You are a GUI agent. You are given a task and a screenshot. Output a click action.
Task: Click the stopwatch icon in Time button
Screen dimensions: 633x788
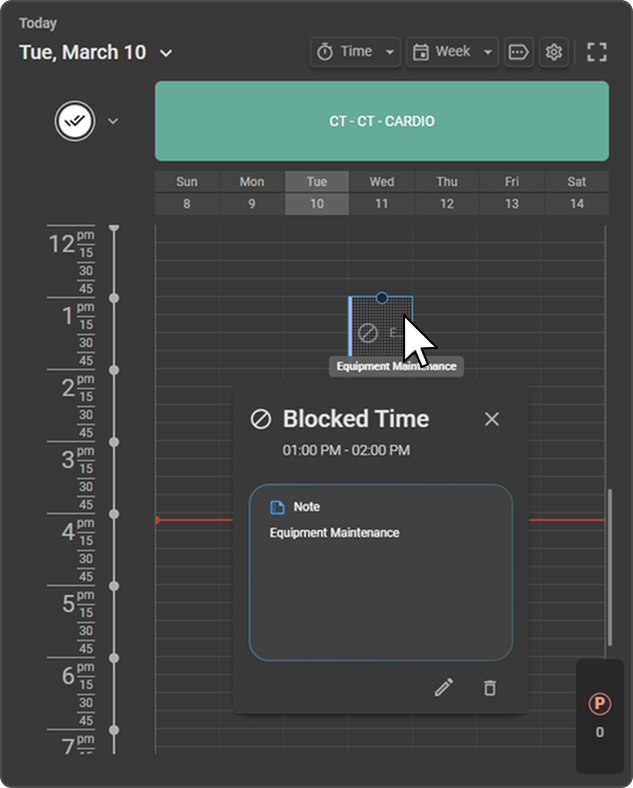[325, 52]
